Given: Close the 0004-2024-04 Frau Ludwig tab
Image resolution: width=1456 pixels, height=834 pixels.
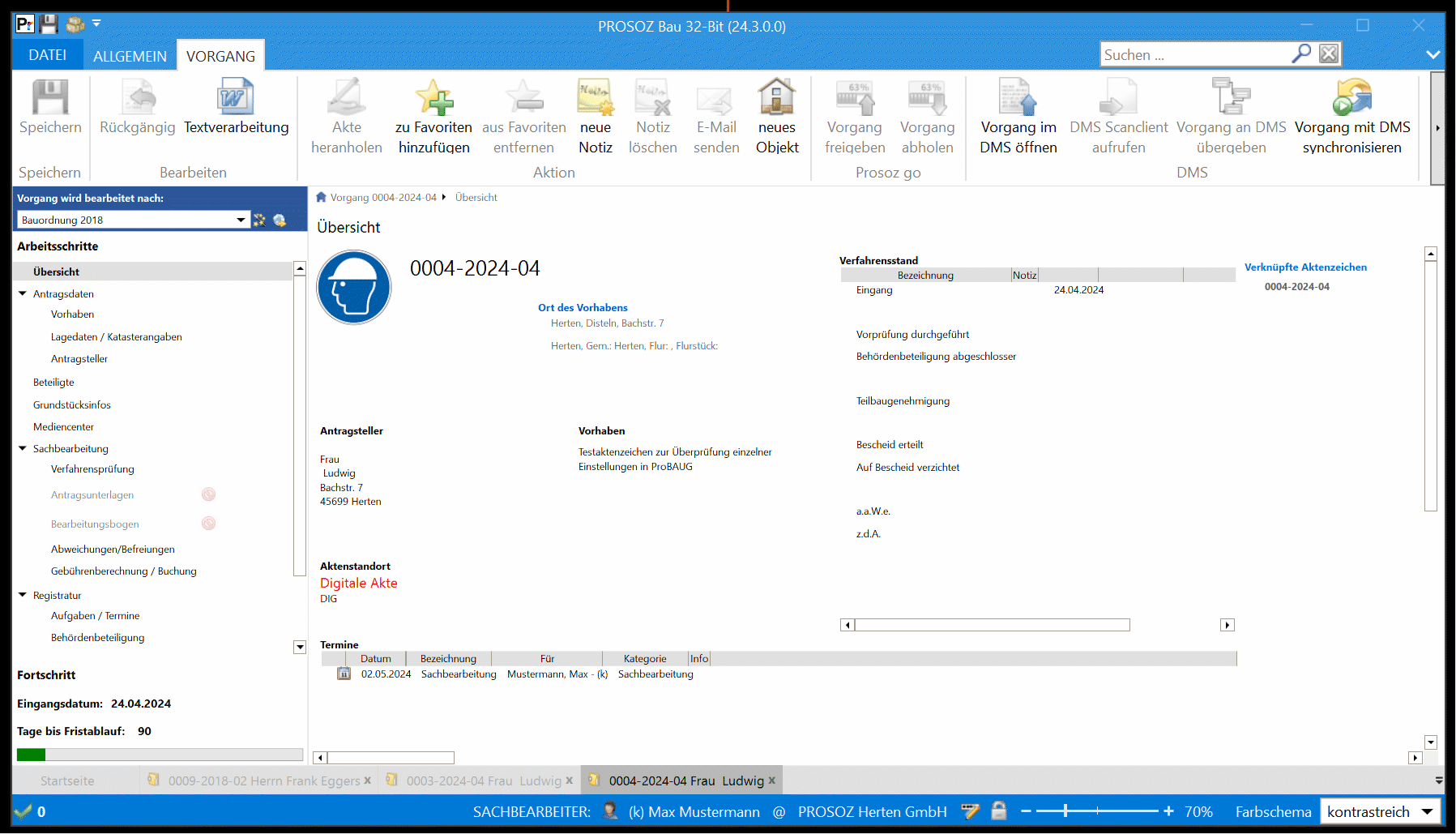Looking at the screenshot, I should click(x=772, y=781).
